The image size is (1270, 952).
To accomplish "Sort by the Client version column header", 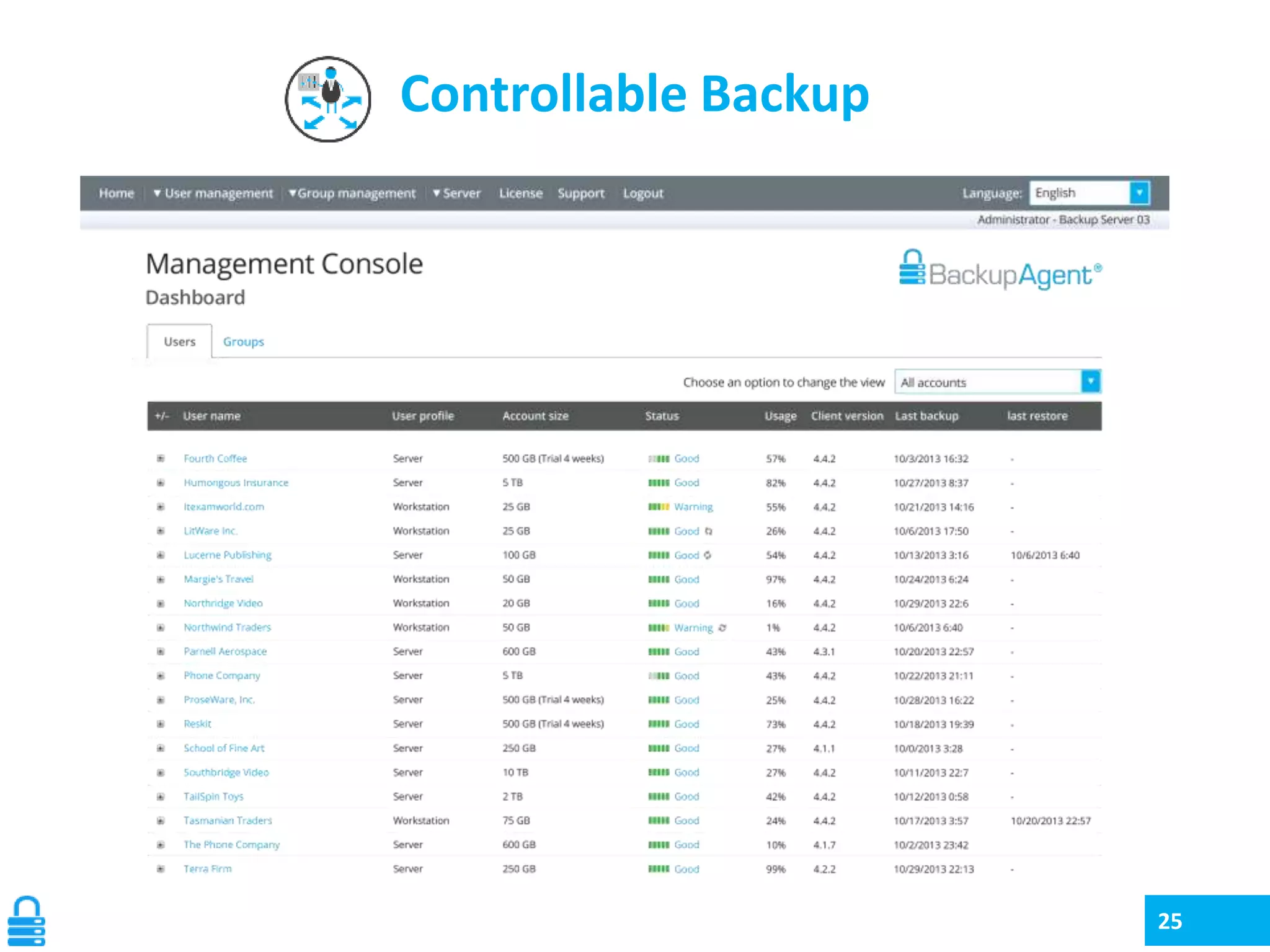I will click(x=847, y=416).
